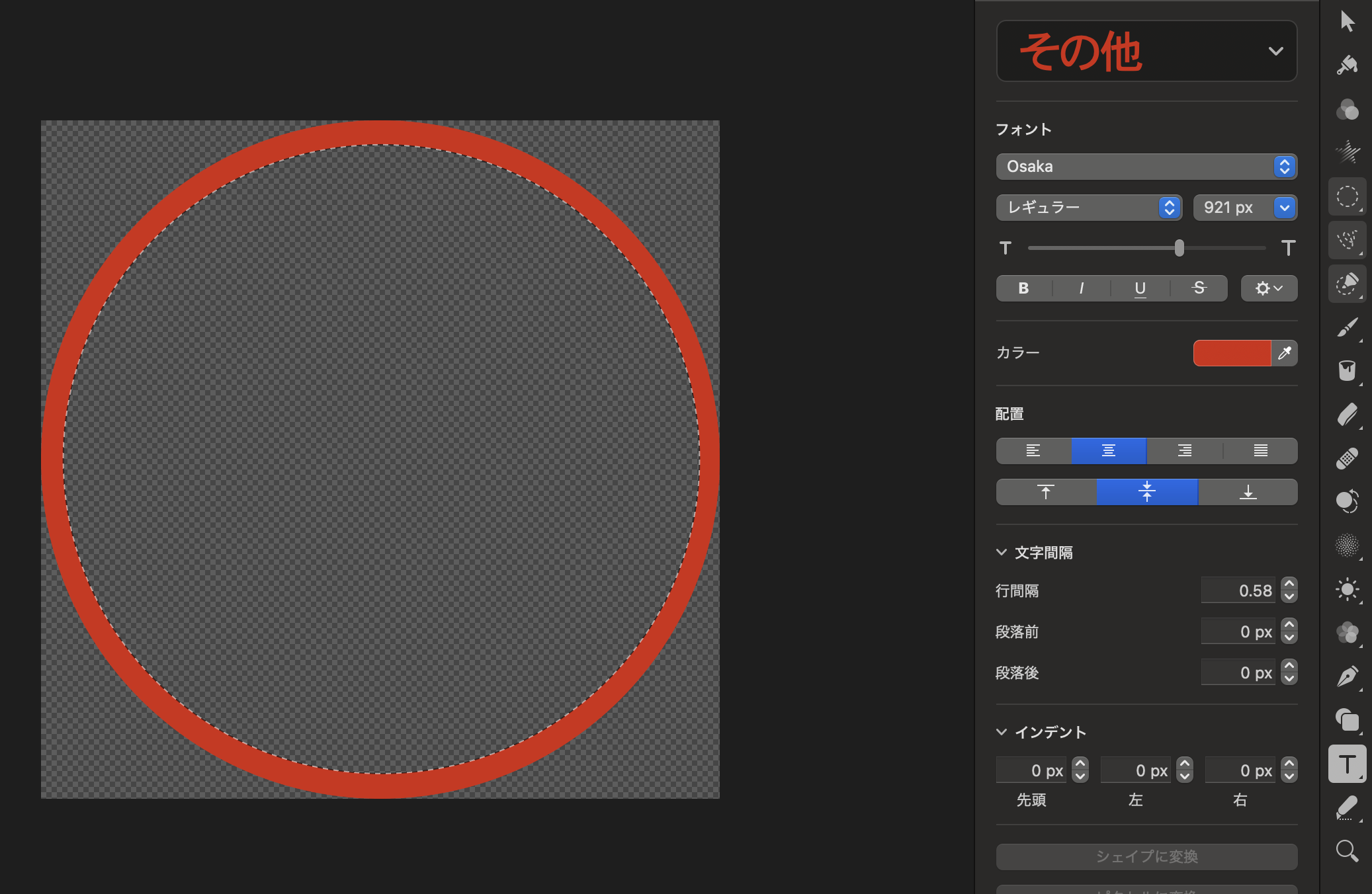Justify the text alignment
Screen dimensions: 1372x894
click(x=1260, y=451)
